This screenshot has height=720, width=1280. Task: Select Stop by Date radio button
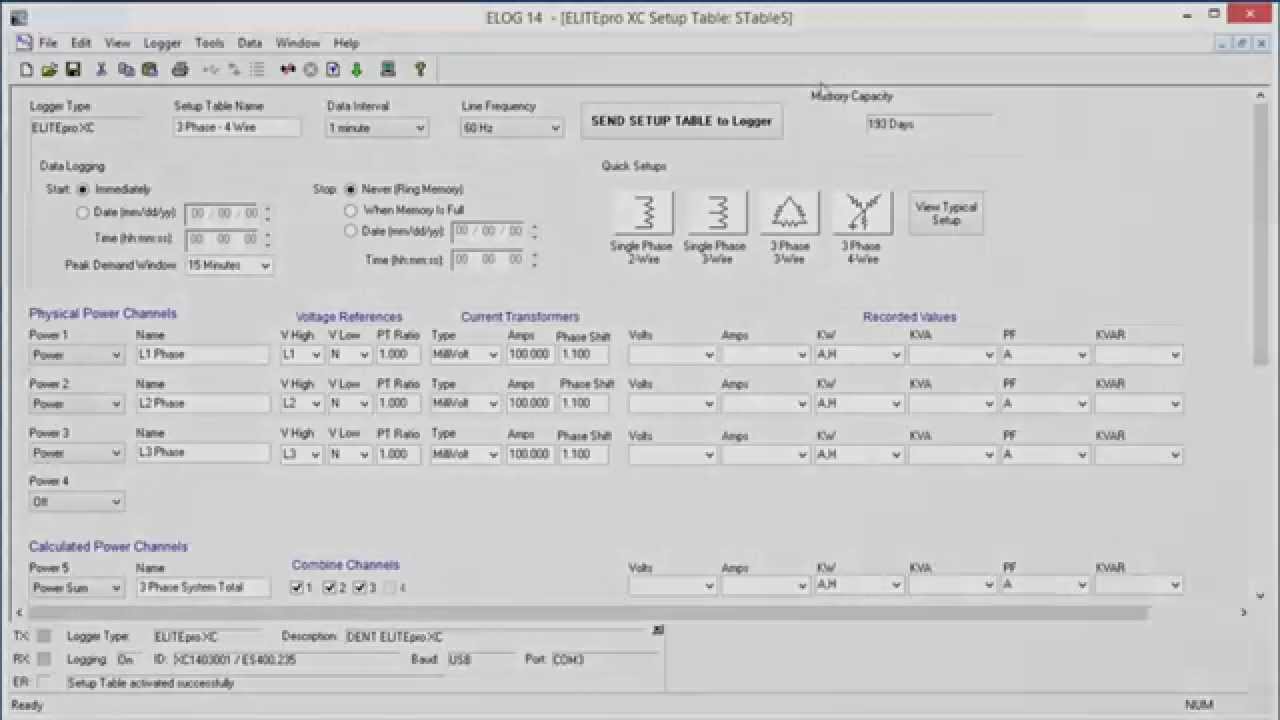[x=351, y=231]
